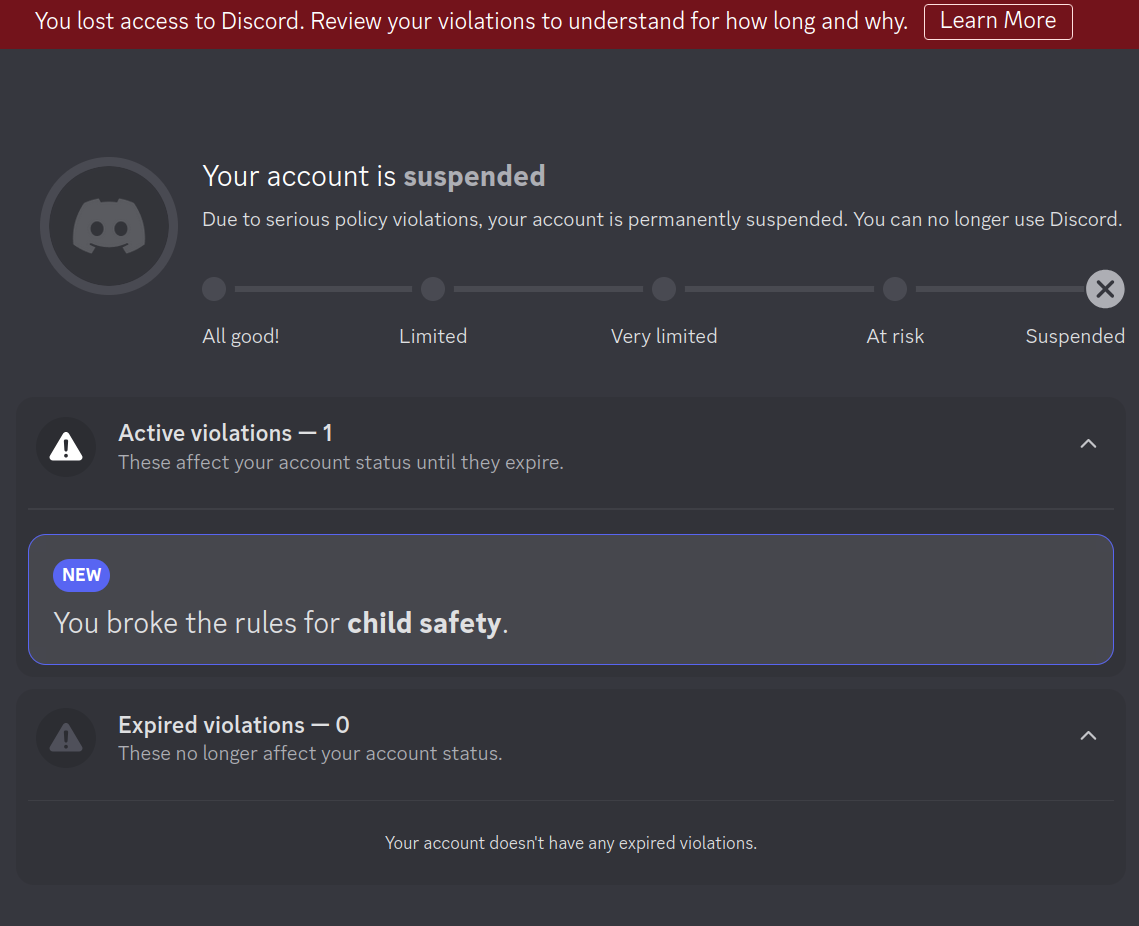This screenshot has width=1139, height=926.
Task: Collapse the Active violations section chevron
Action: 1088,444
